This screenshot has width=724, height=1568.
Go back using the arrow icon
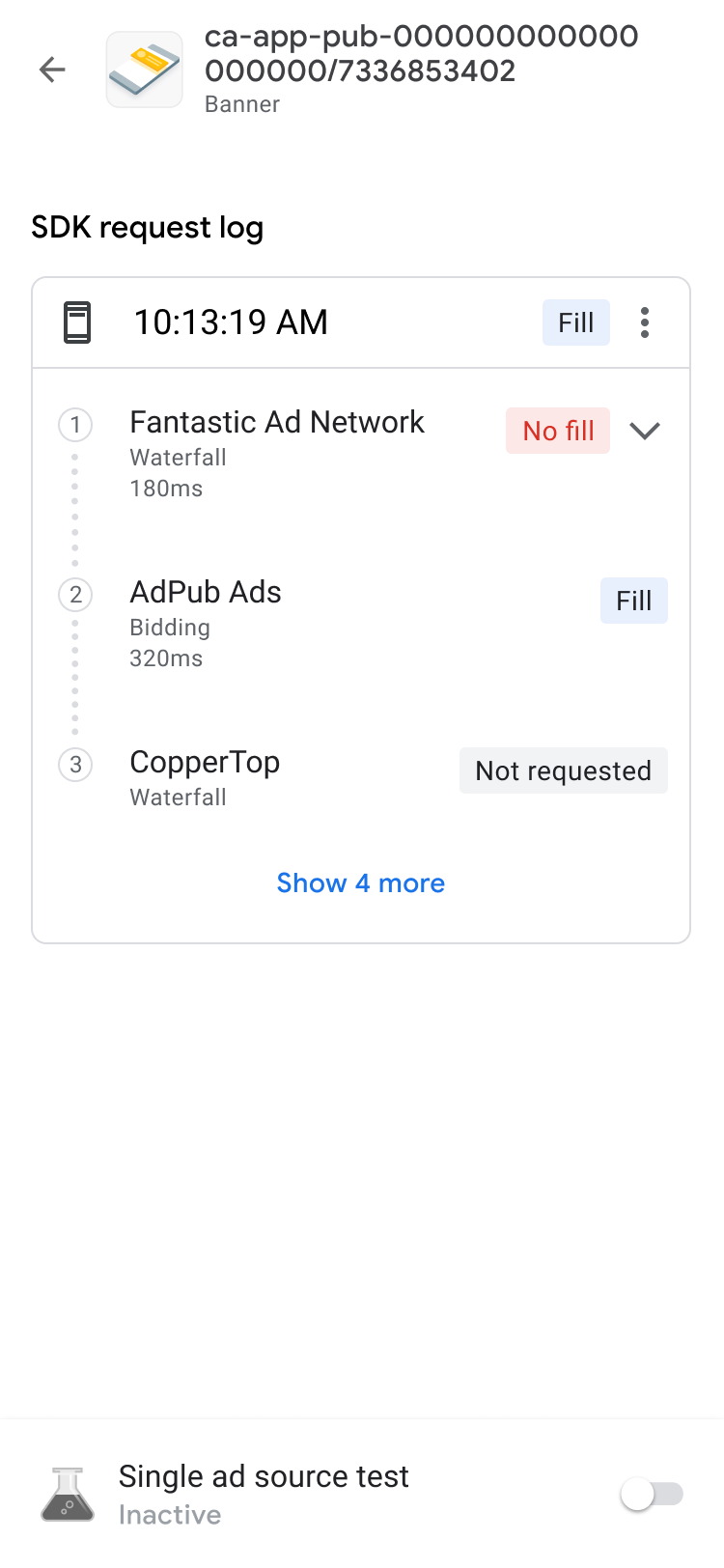[x=52, y=70]
